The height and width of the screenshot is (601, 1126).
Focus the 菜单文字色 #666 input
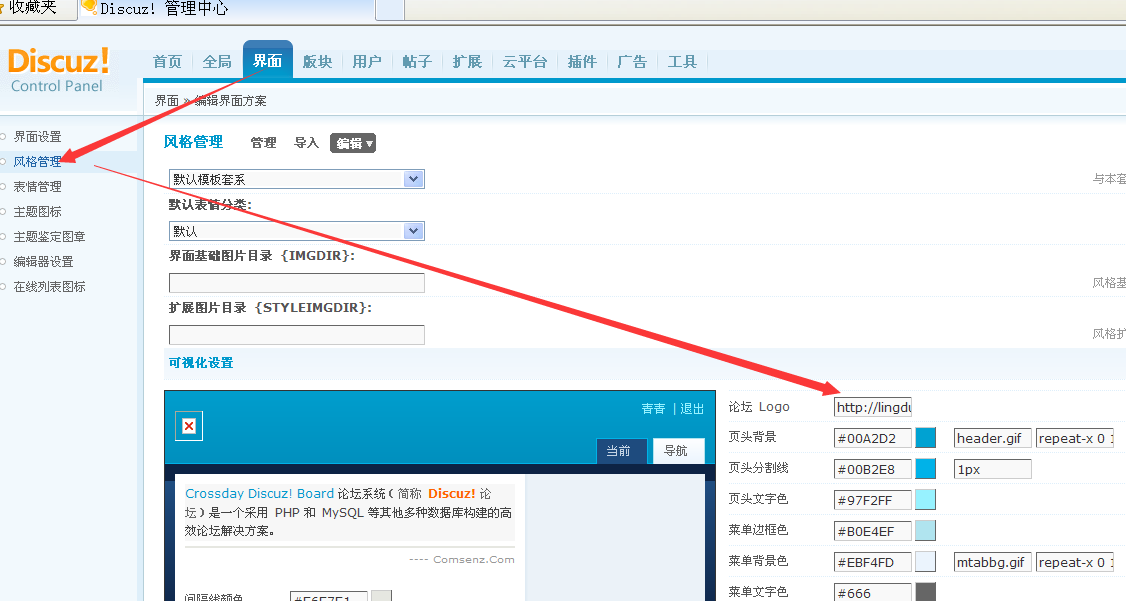[x=873, y=592]
